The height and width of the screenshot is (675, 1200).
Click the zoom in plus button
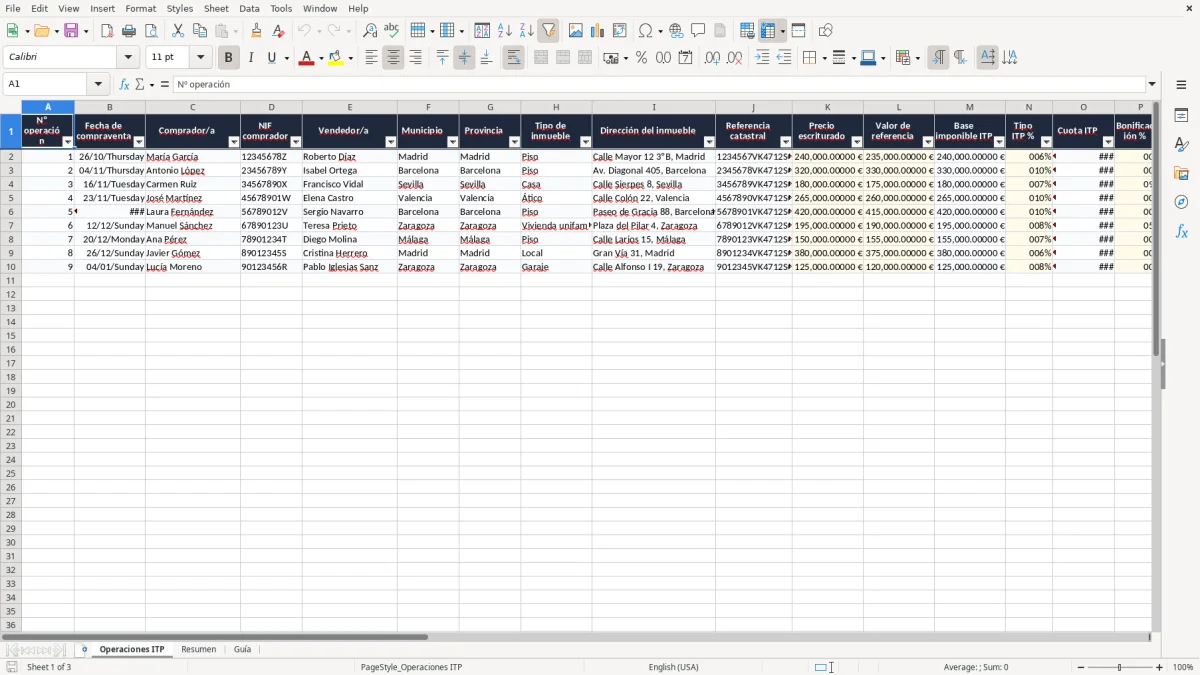pos(1160,667)
